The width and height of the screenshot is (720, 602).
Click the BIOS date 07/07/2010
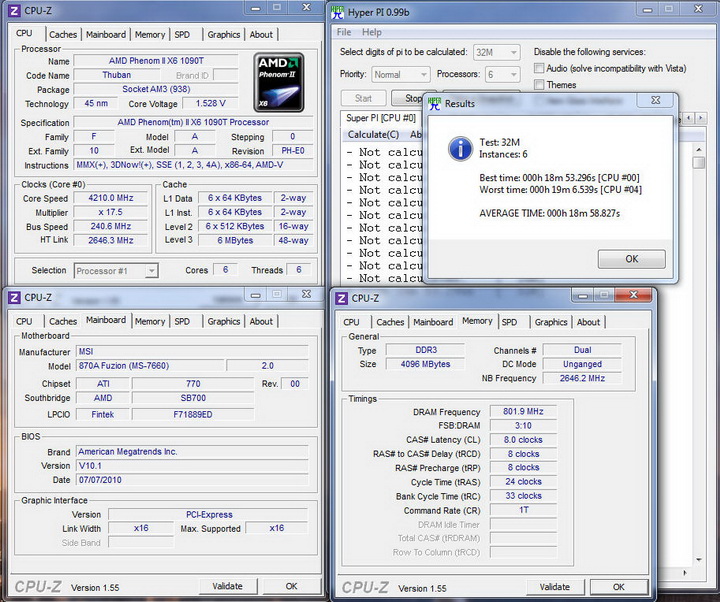(x=192, y=480)
